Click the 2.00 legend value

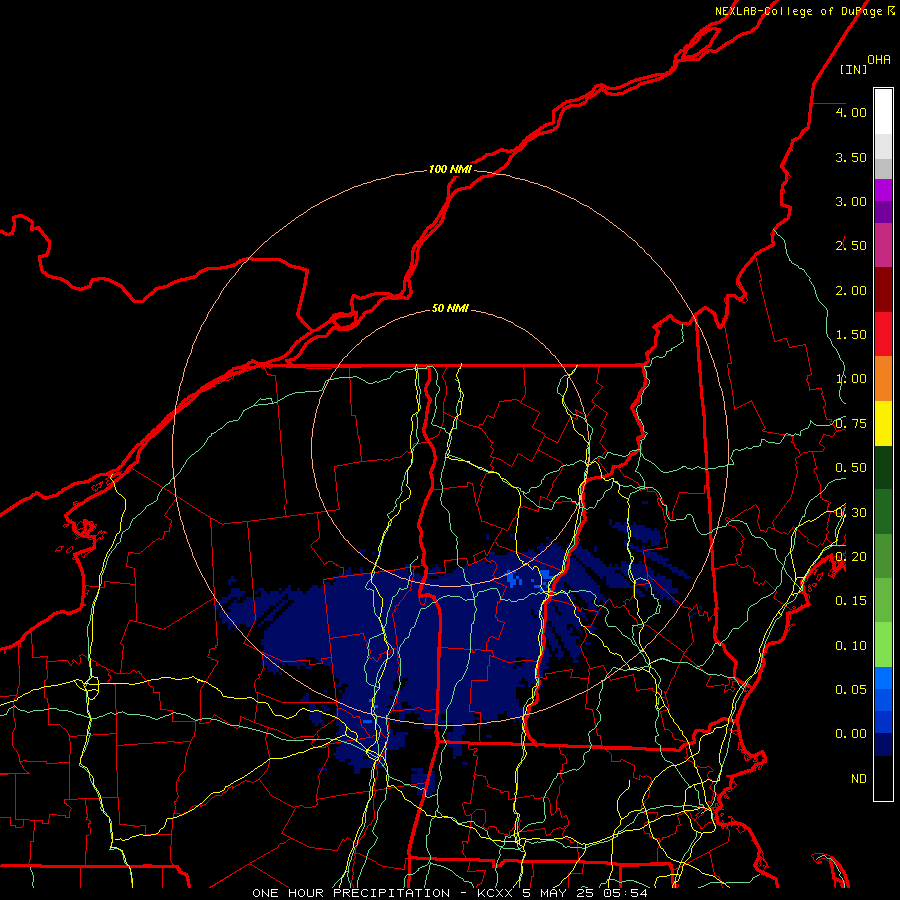(851, 290)
